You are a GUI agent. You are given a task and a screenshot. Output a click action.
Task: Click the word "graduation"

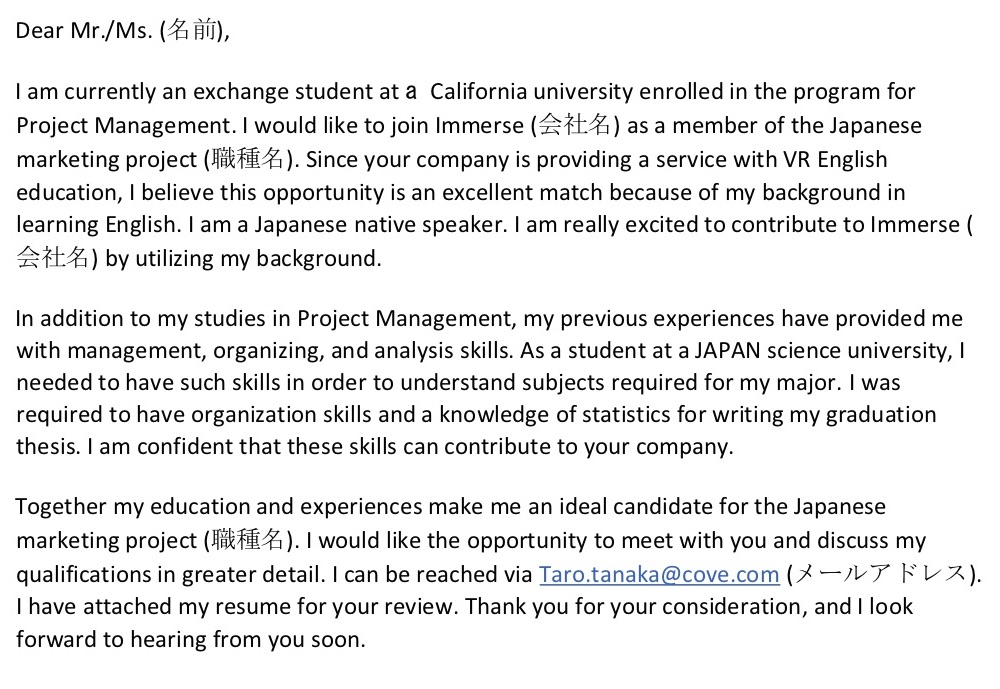coord(880,414)
